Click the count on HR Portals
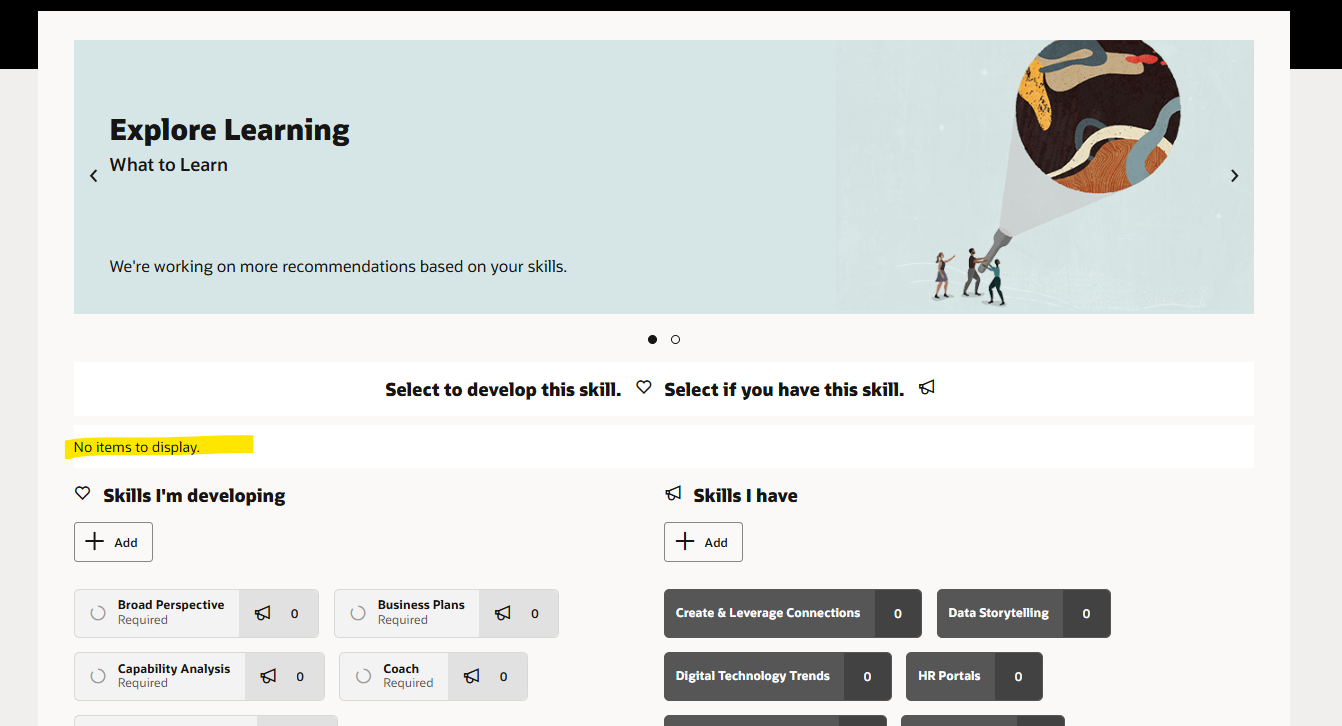The image size is (1342, 726). click(1019, 676)
